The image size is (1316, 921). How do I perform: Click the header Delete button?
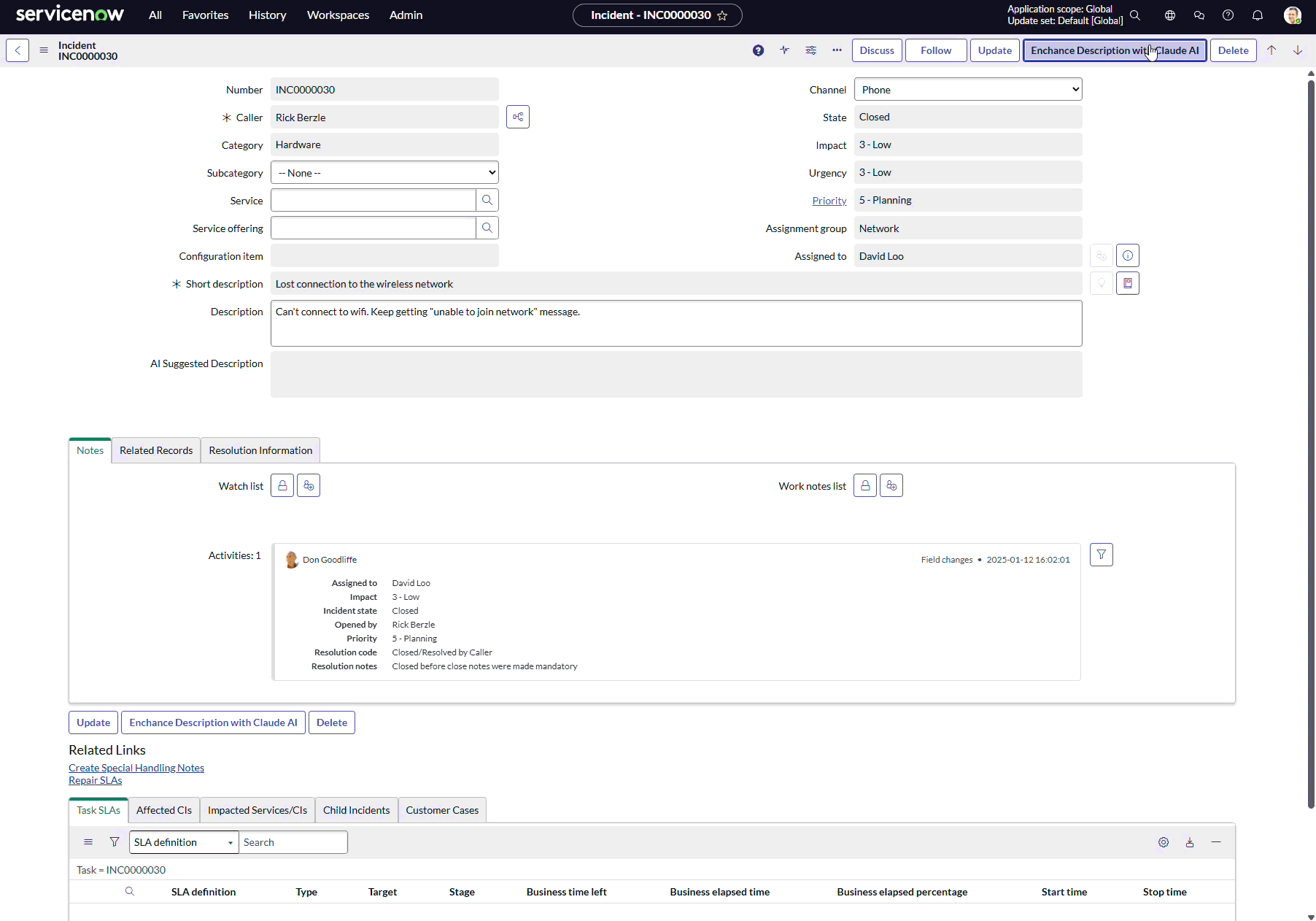[1233, 50]
